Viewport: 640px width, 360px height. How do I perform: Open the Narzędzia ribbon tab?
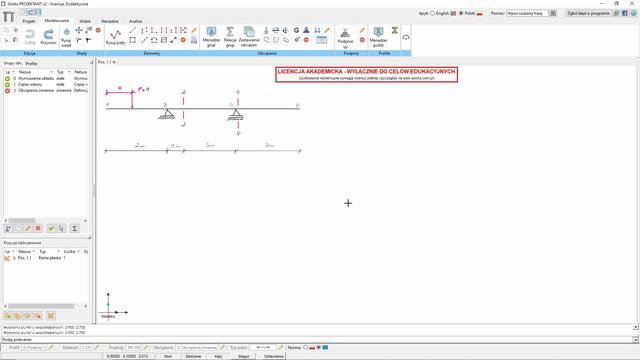pos(110,21)
